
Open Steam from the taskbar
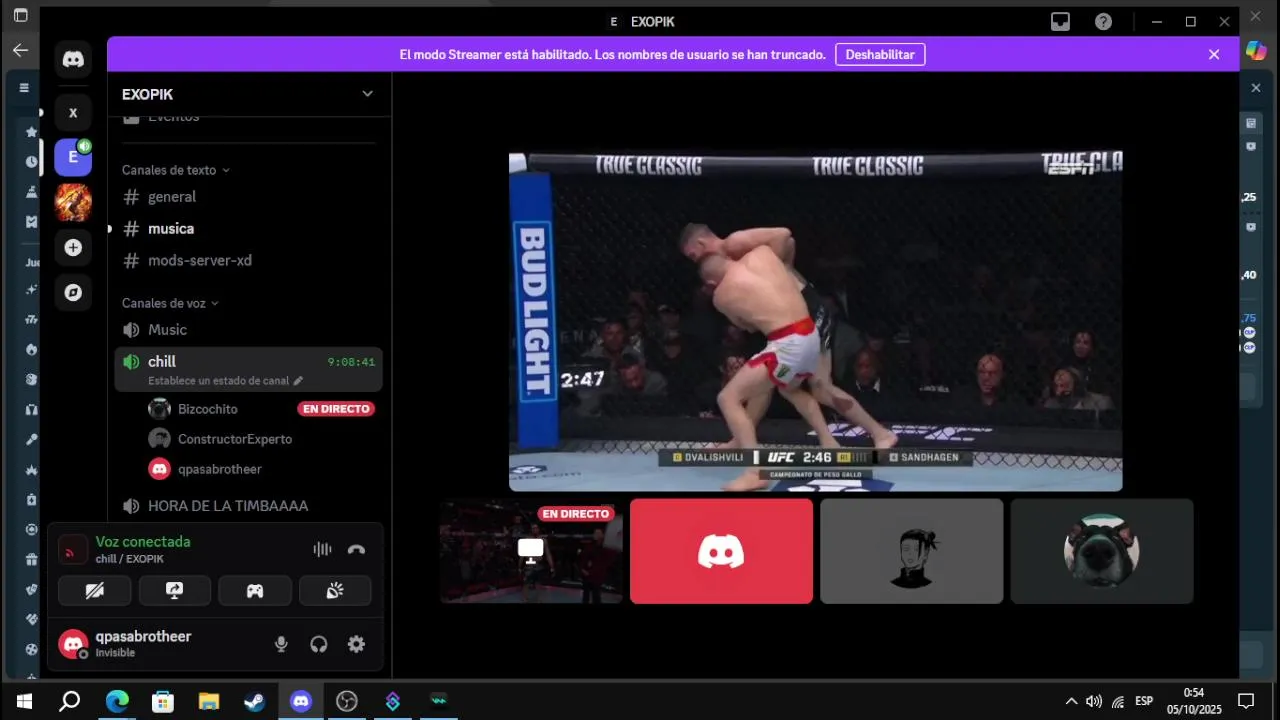[x=255, y=701]
